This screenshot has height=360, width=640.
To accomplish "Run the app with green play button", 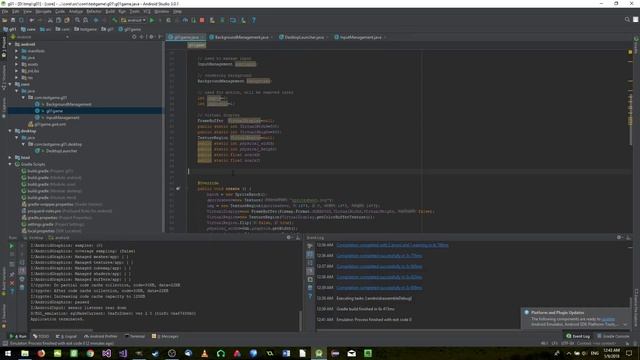I will click(x=152, y=20).
